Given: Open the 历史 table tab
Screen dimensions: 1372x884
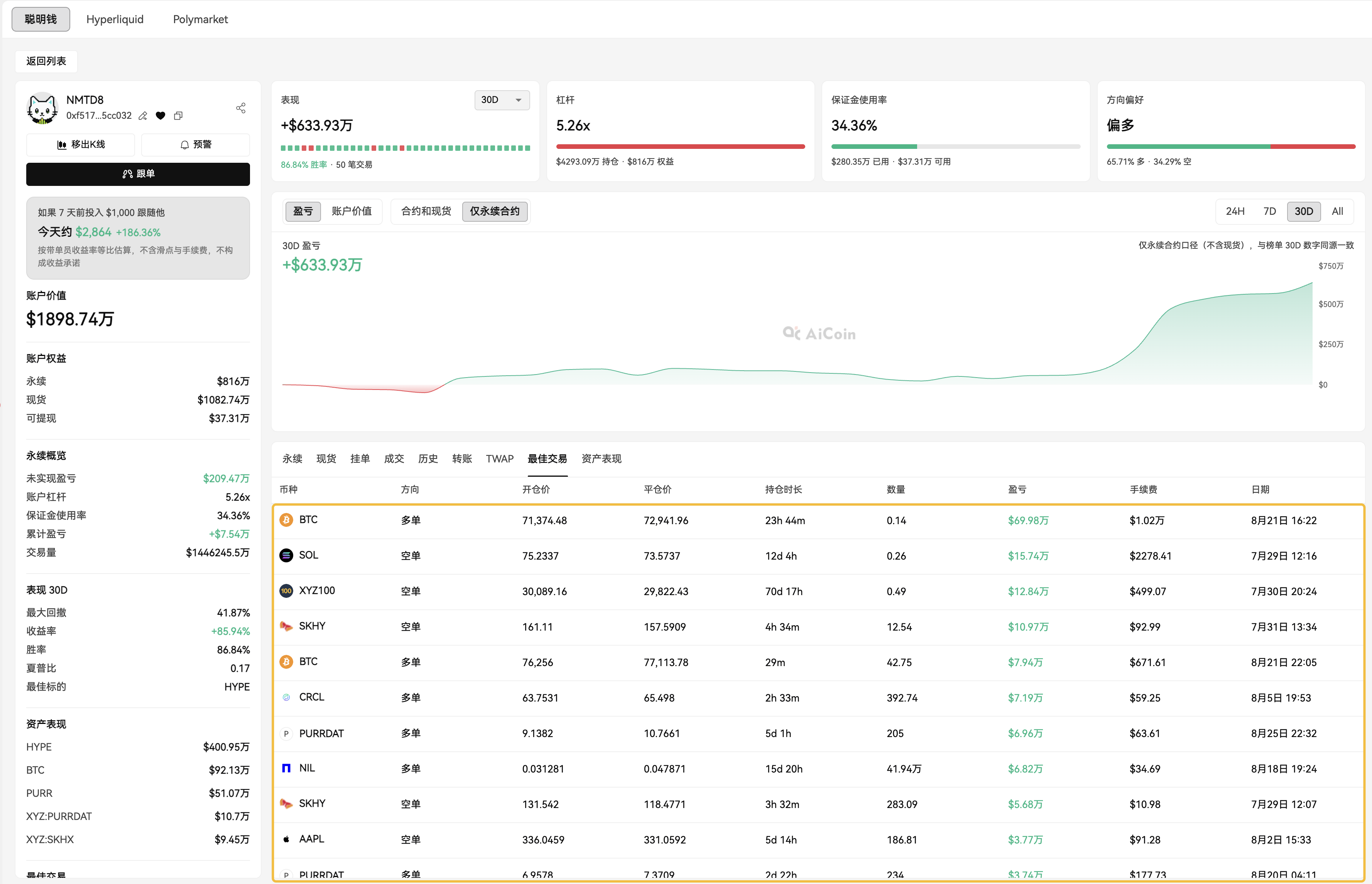Looking at the screenshot, I should point(427,459).
